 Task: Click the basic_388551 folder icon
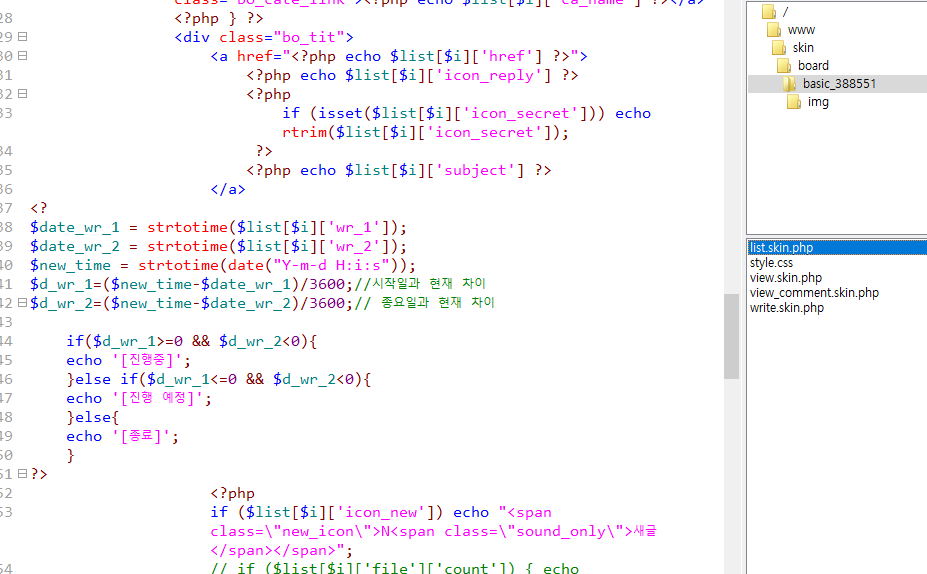click(789, 84)
